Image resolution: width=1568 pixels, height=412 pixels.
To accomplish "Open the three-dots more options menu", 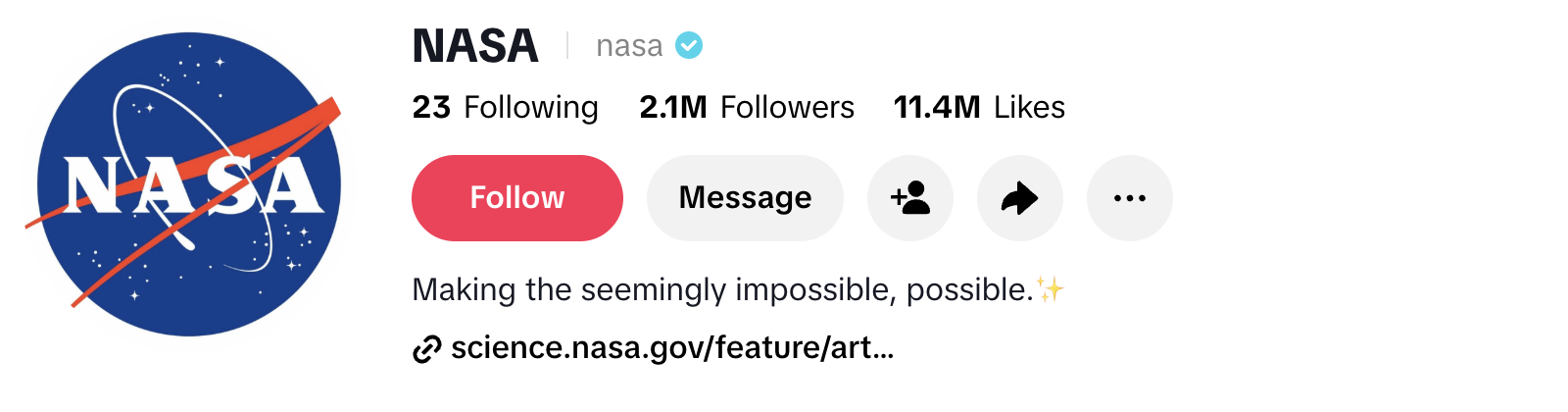I will [x=1130, y=198].
